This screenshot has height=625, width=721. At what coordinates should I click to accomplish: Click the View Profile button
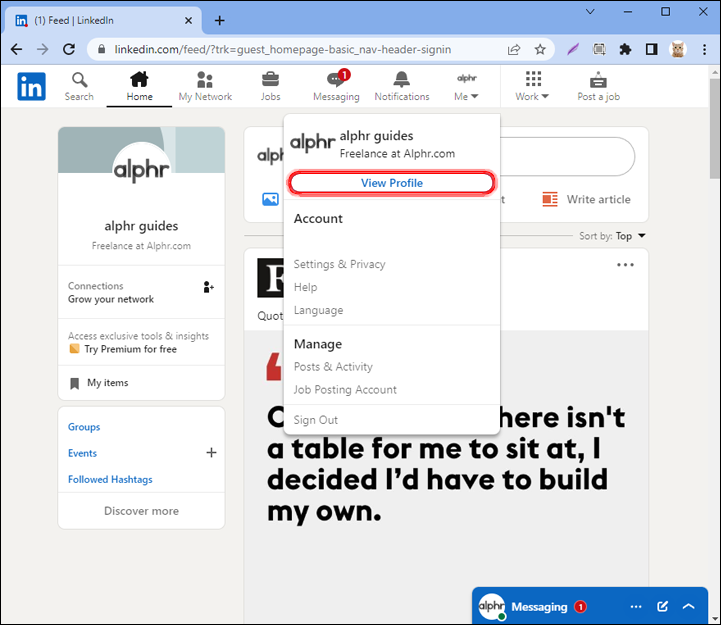coord(392,183)
